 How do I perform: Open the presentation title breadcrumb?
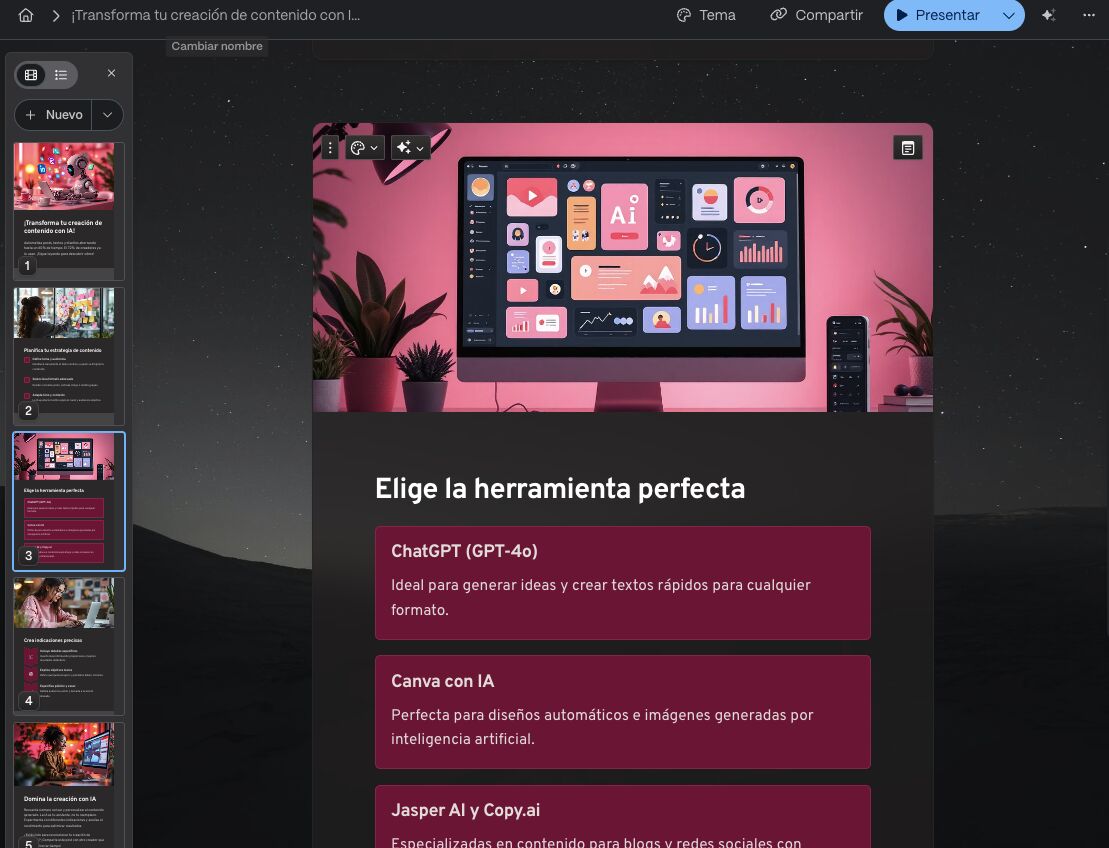pos(216,15)
